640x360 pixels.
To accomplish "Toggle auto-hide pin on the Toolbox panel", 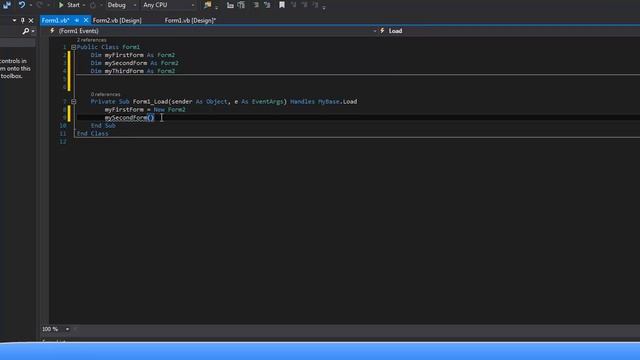I will click(x=22, y=20).
